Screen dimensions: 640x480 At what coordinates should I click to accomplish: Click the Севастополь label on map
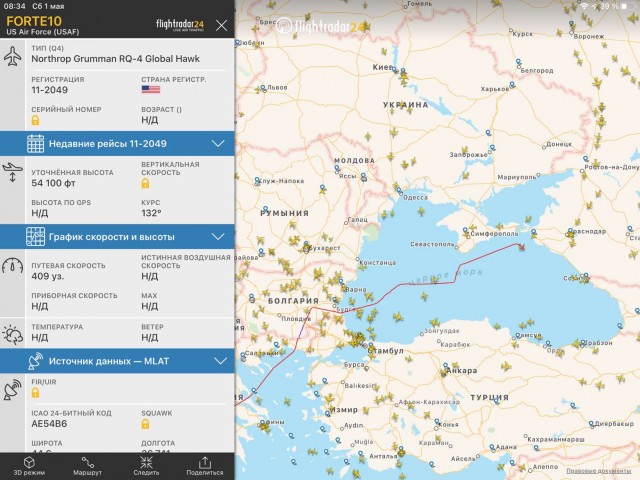pyautogui.click(x=432, y=244)
